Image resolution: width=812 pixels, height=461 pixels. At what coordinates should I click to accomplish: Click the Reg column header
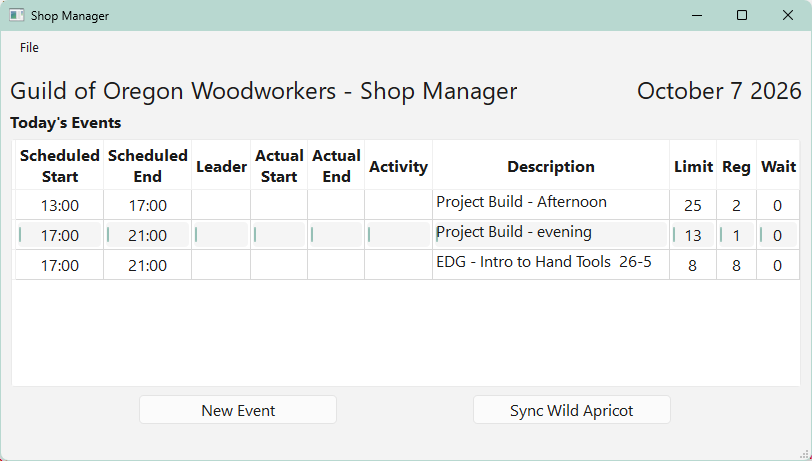click(736, 166)
